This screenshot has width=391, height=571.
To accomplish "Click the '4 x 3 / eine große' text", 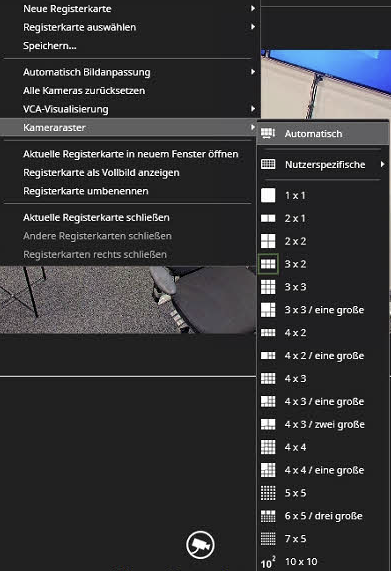I will coord(324,402).
